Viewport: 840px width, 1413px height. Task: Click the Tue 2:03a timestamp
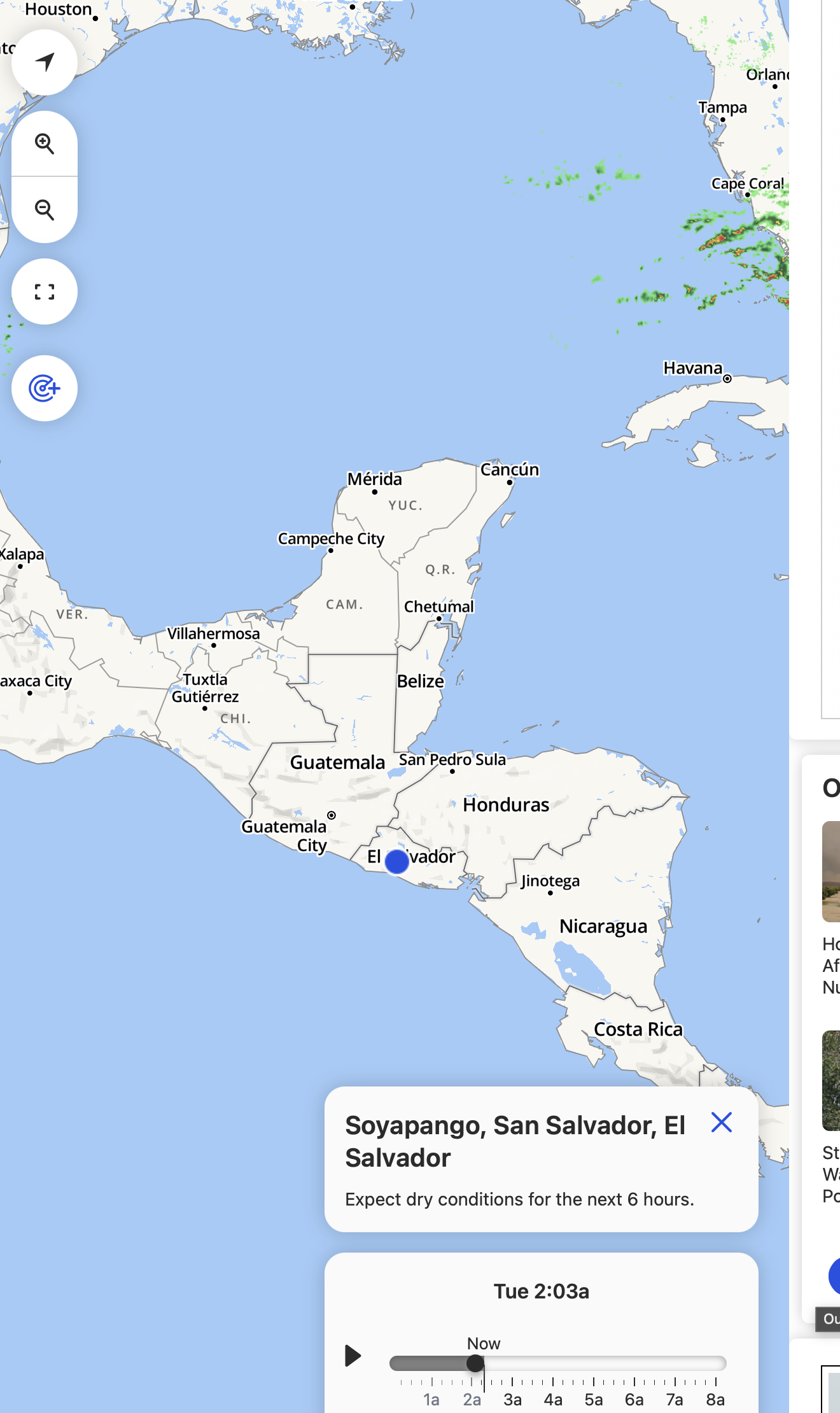click(x=542, y=1291)
